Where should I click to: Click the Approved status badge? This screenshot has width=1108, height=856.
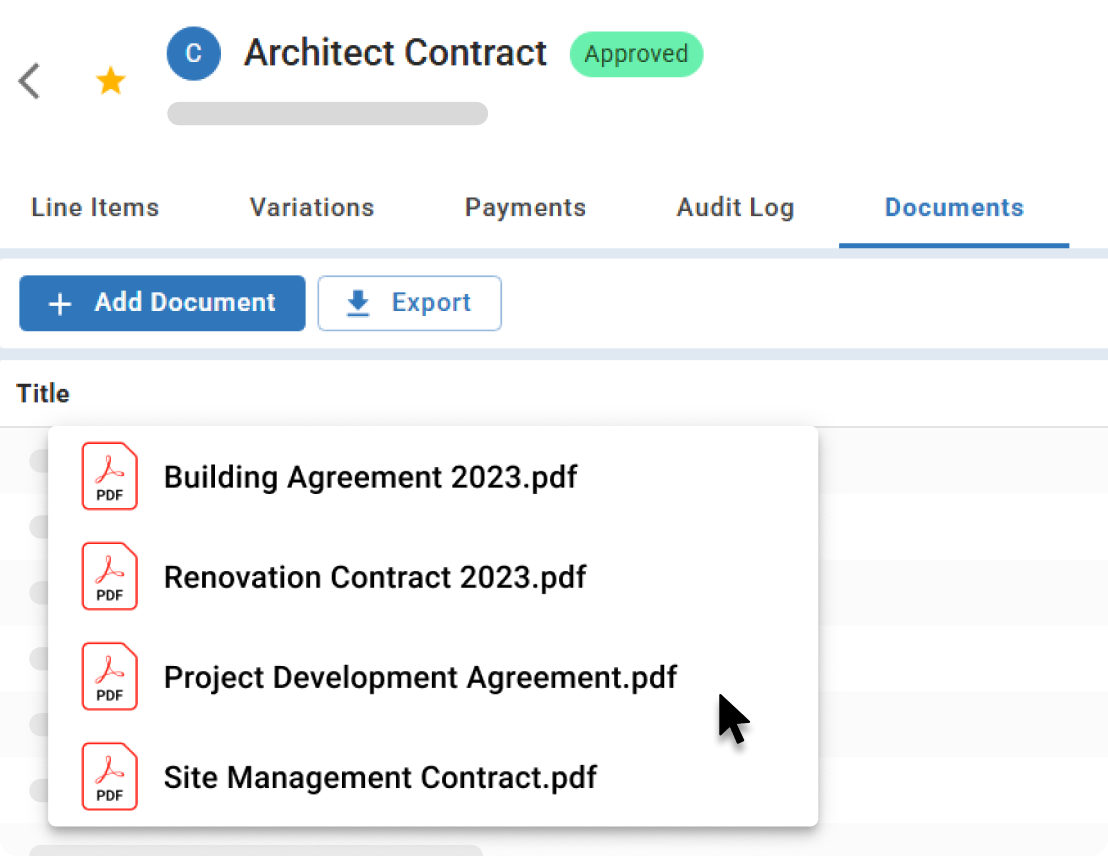point(636,55)
